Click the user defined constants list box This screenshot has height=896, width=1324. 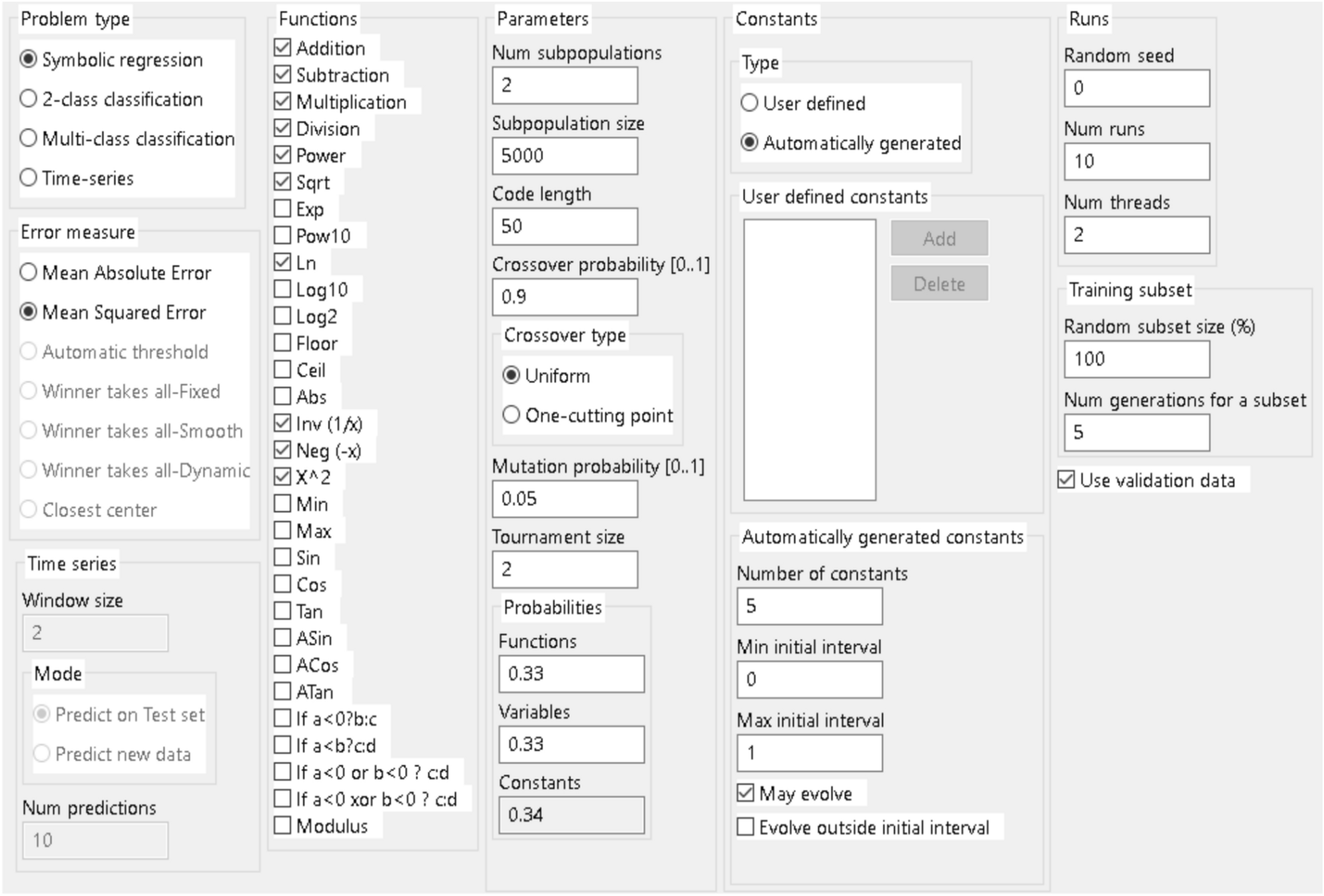pyautogui.click(x=809, y=360)
